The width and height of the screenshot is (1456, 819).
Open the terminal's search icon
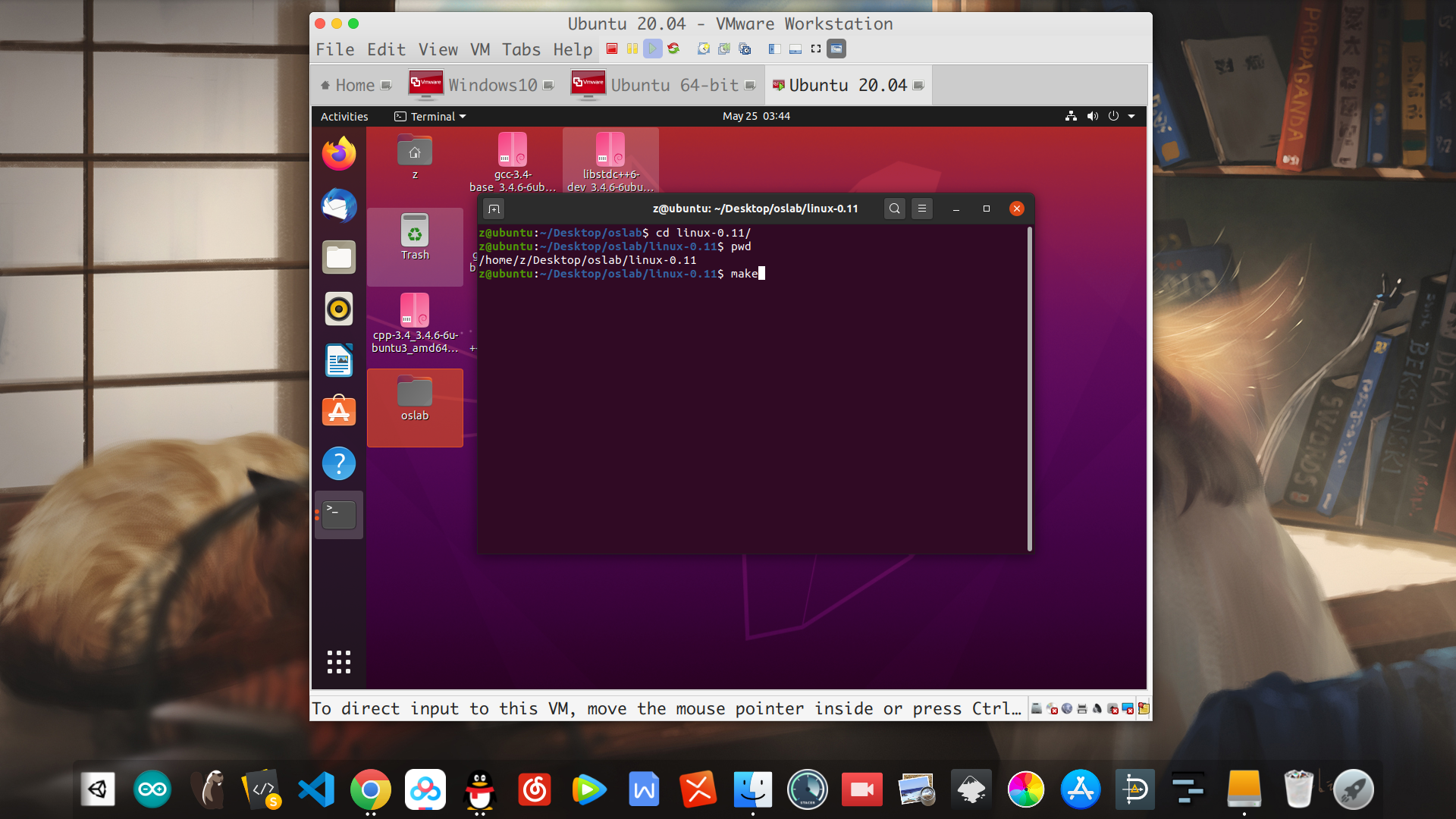(894, 209)
